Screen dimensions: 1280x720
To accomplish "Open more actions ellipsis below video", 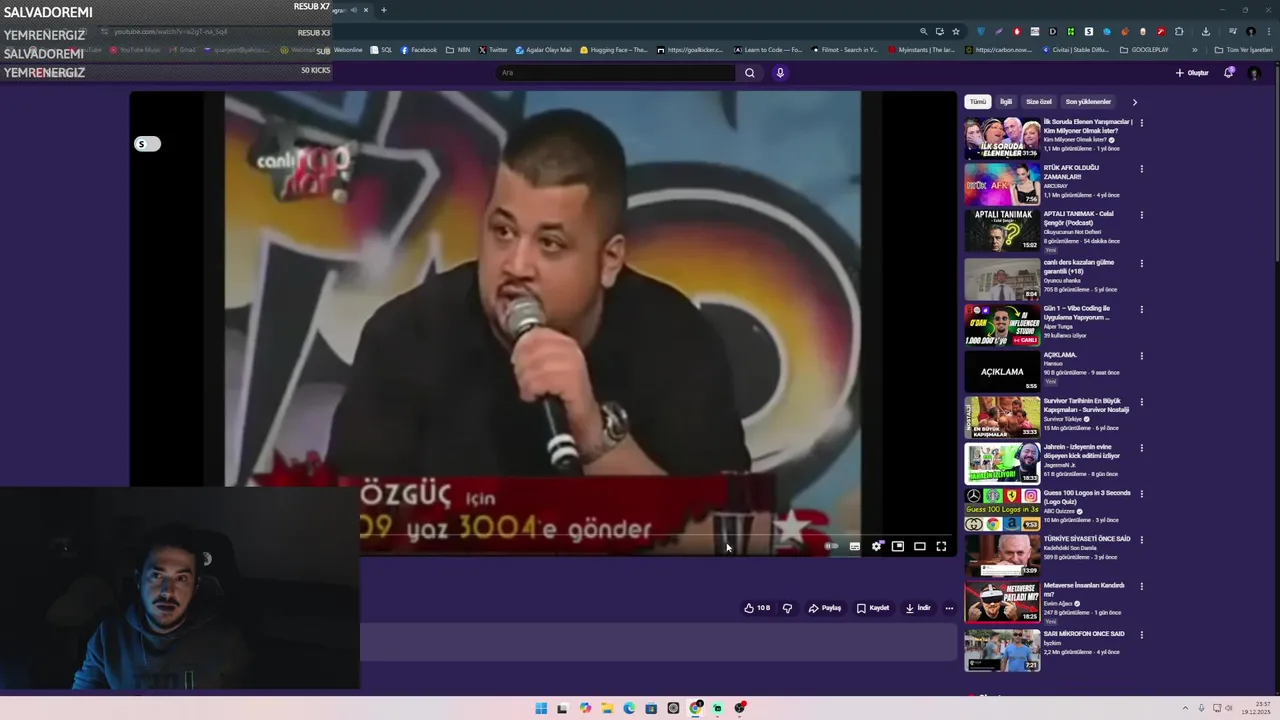I will coord(949,608).
